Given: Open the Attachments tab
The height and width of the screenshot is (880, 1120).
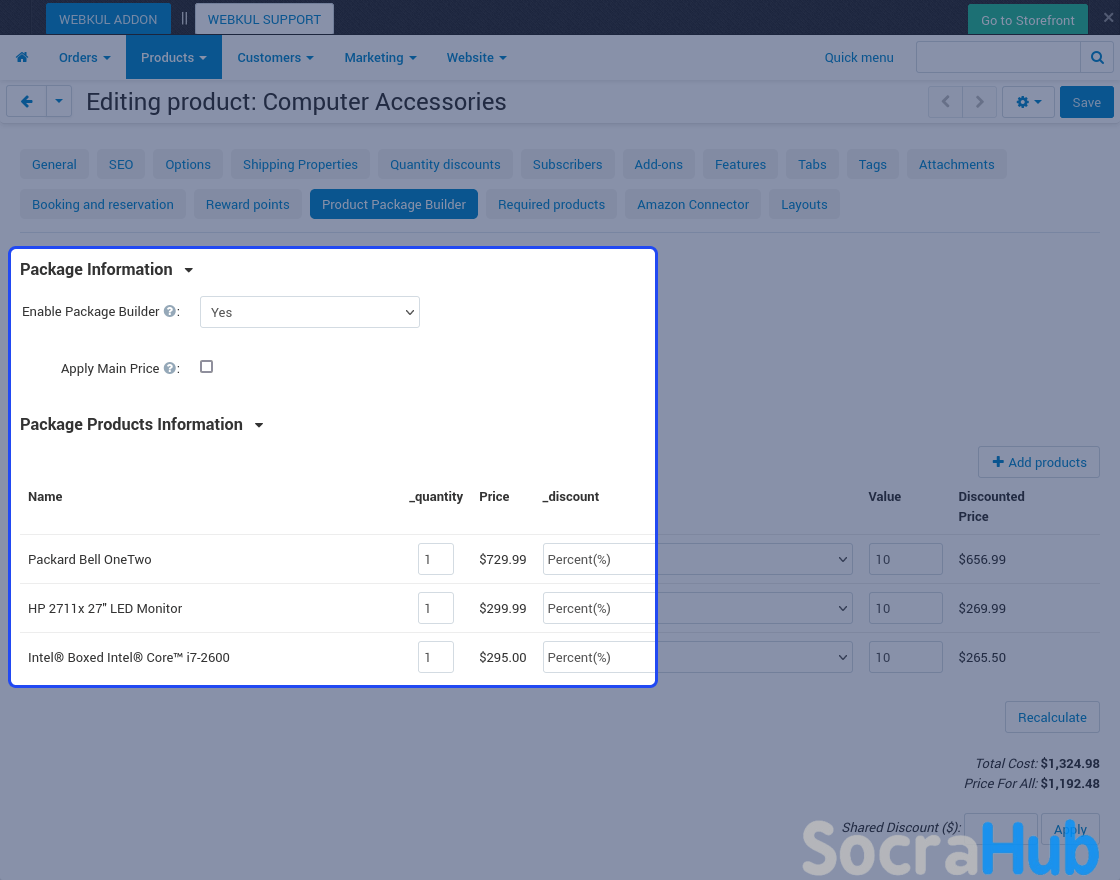Looking at the screenshot, I should click(x=956, y=164).
